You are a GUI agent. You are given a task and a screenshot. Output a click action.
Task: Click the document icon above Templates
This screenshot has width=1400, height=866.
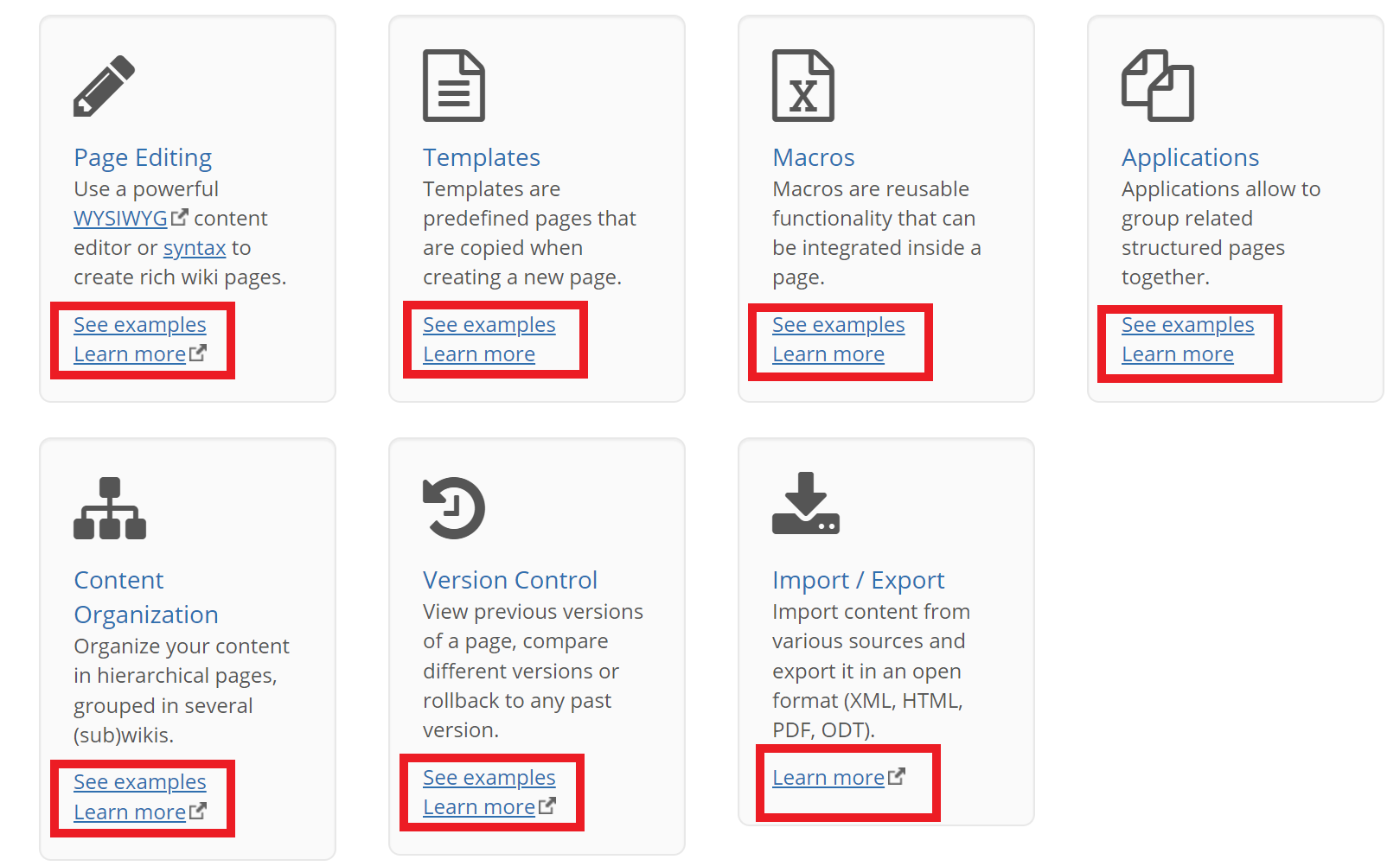(x=454, y=86)
